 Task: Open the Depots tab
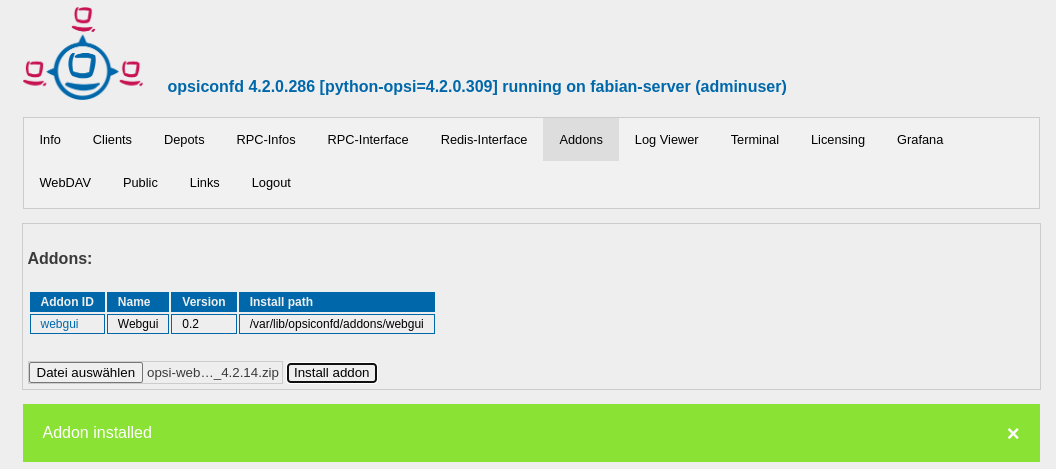184,140
